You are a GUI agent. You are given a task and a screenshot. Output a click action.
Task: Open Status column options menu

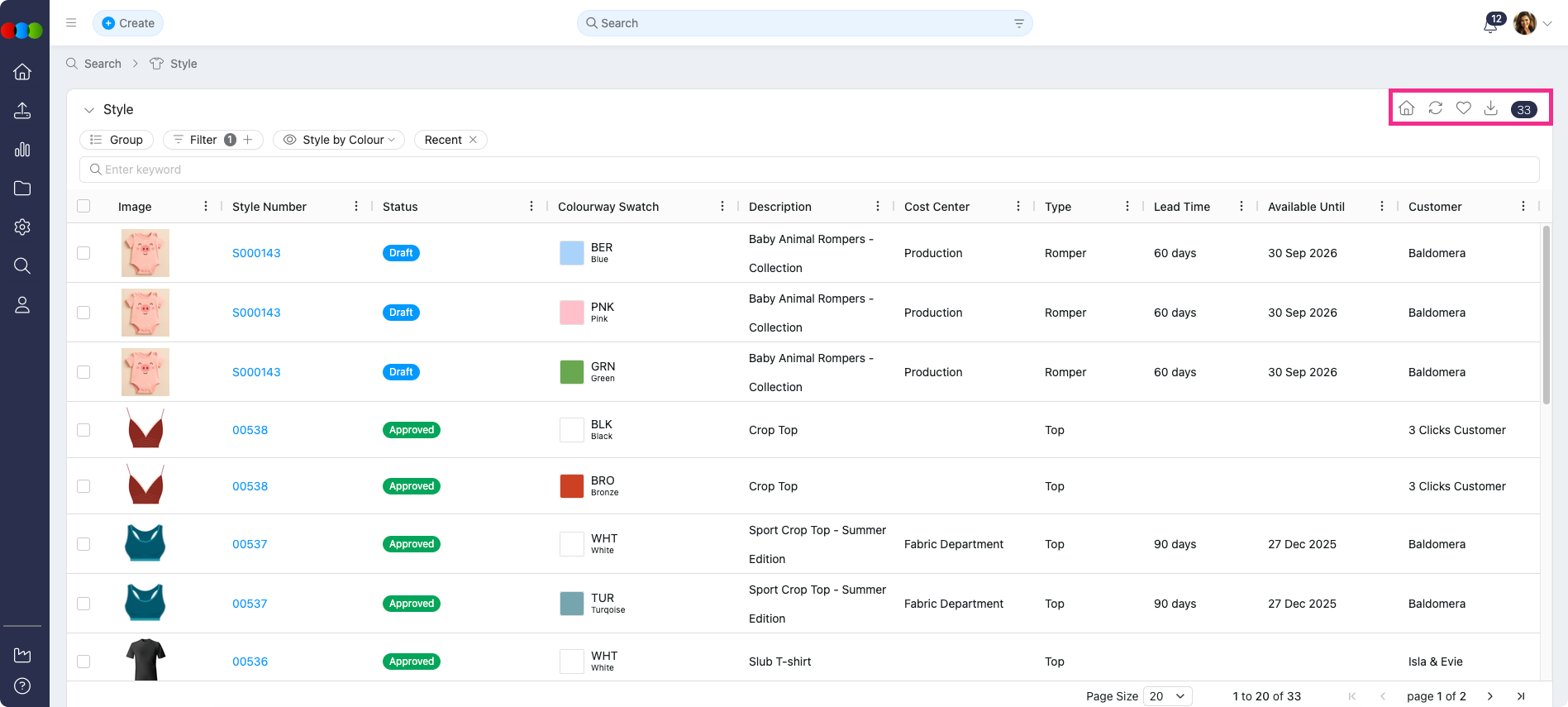[x=531, y=206]
